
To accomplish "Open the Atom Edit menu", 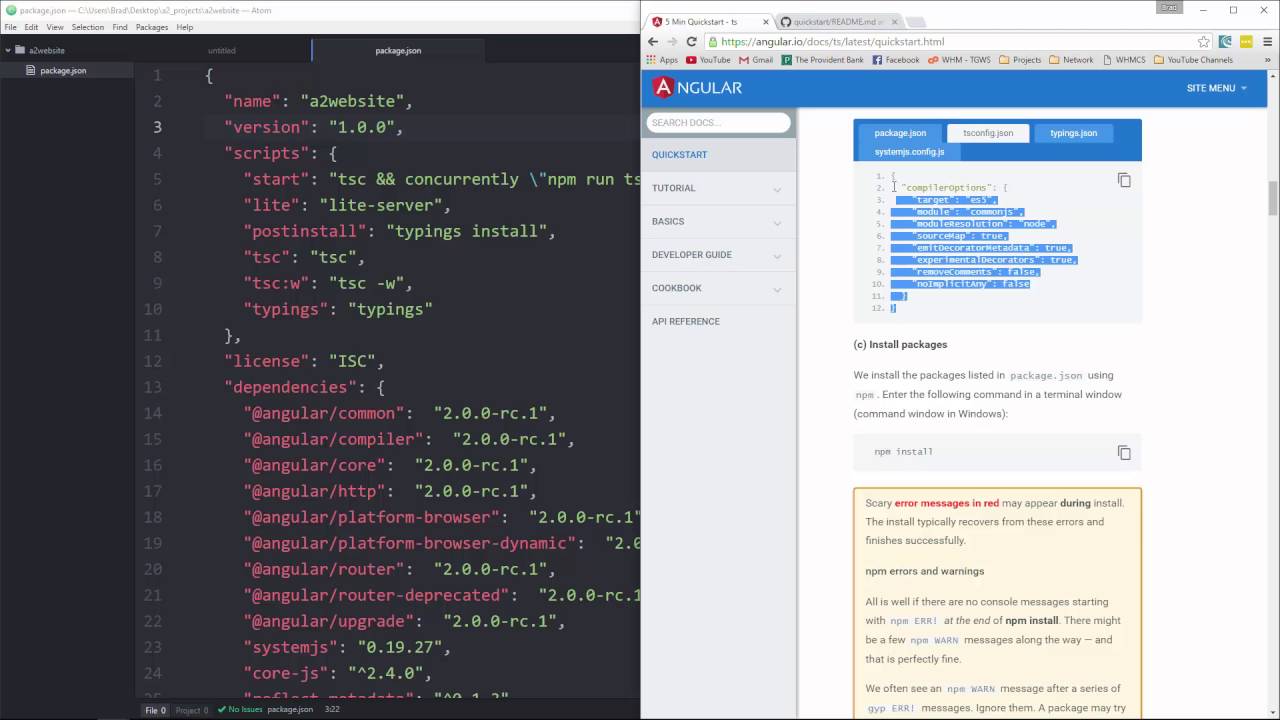I will pyautogui.click(x=32, y=27).
